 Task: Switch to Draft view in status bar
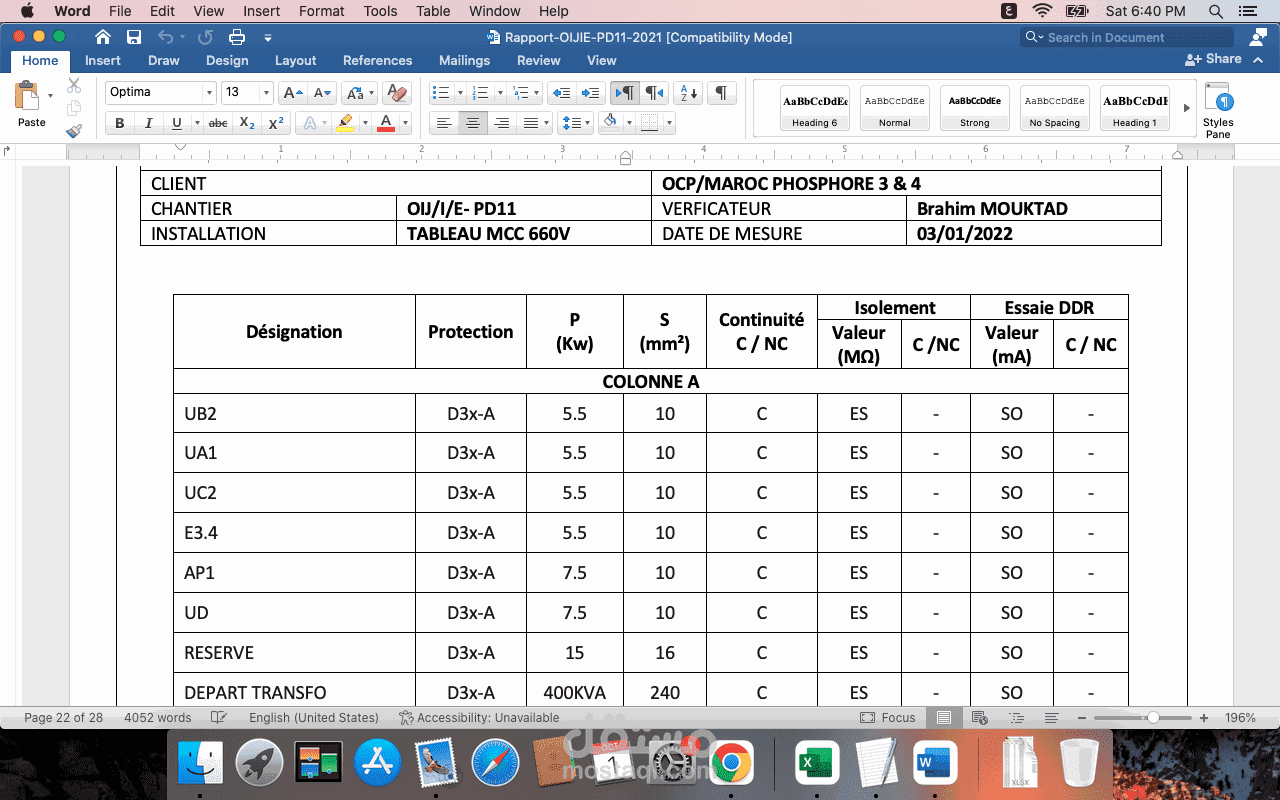1051,718
